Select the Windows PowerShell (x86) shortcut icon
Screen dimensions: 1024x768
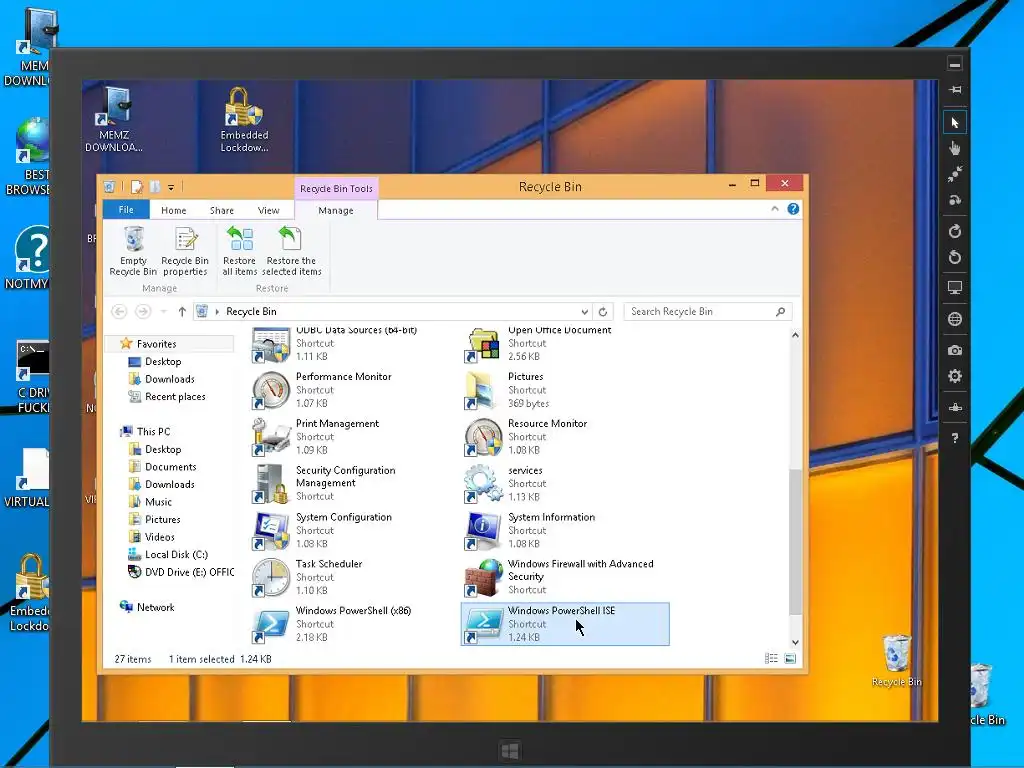click(x=271, y=625)
